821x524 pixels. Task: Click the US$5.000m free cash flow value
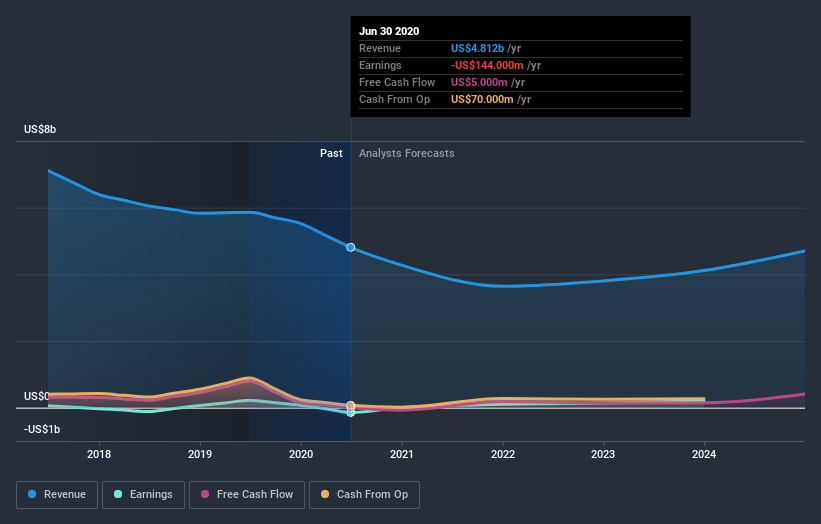point(479,82)
